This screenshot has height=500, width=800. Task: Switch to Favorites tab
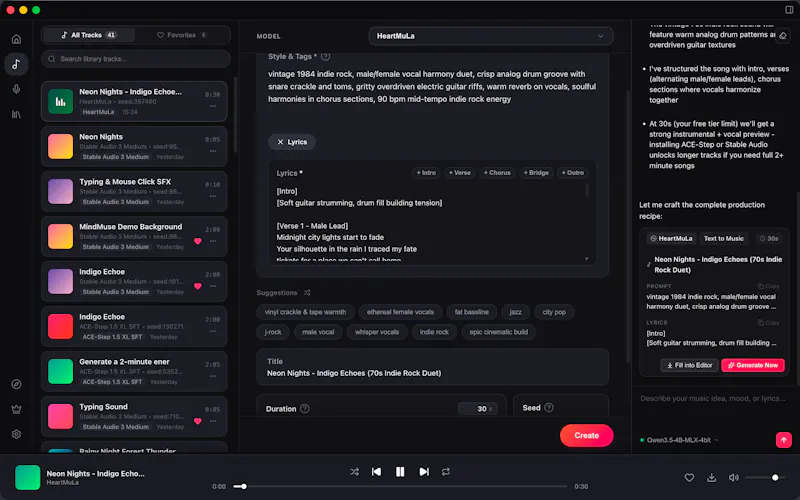pyautogui.click(x=182, y=35)
